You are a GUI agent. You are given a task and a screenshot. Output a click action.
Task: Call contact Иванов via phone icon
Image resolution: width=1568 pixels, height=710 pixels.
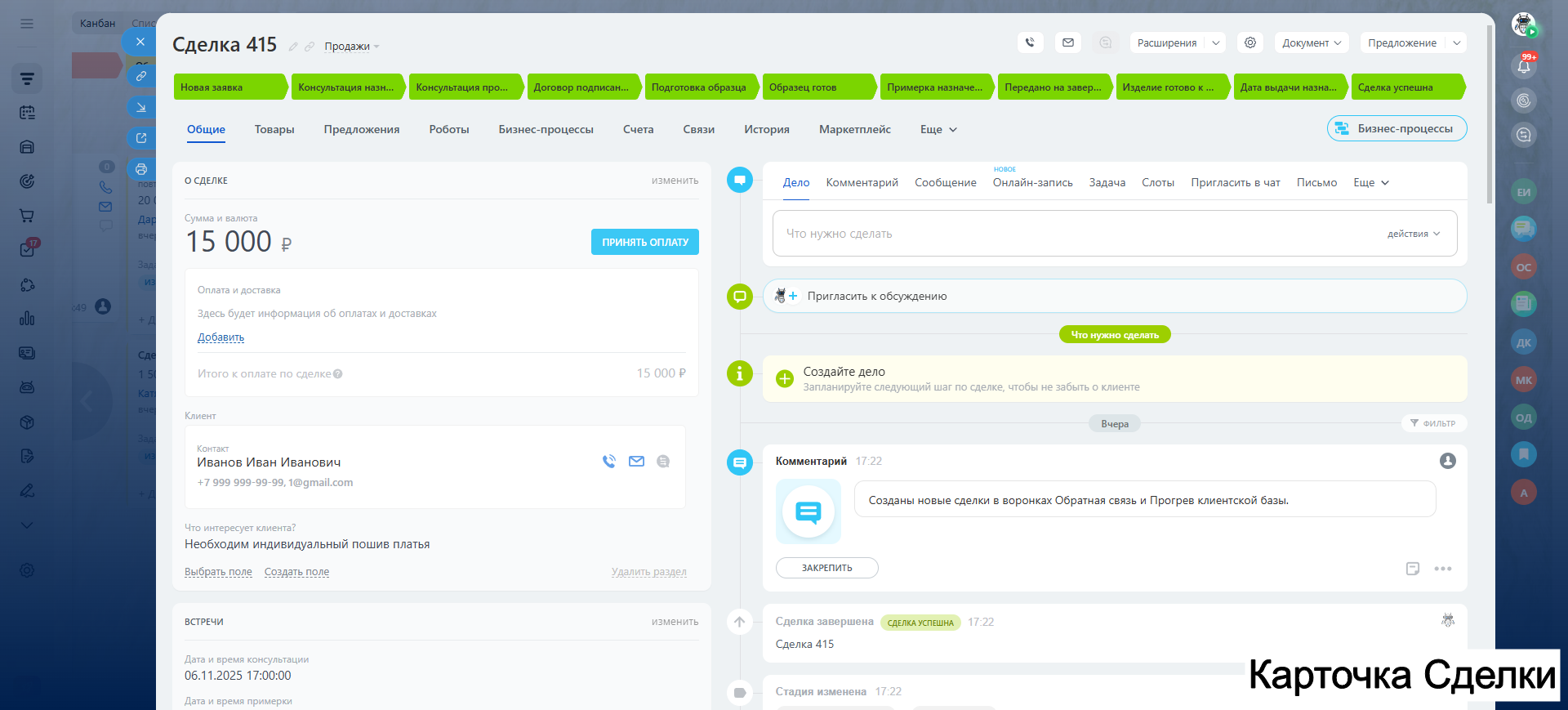(608, 462)
